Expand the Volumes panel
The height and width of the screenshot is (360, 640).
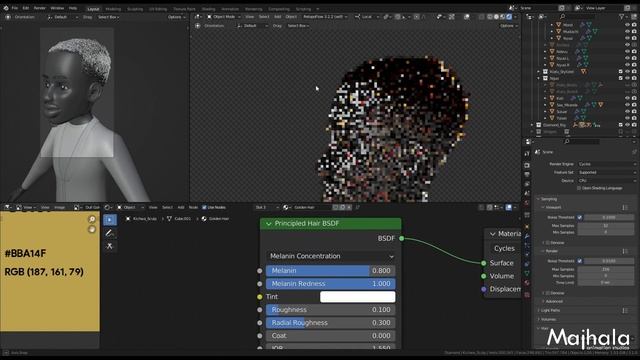click(x=547, y=319)
